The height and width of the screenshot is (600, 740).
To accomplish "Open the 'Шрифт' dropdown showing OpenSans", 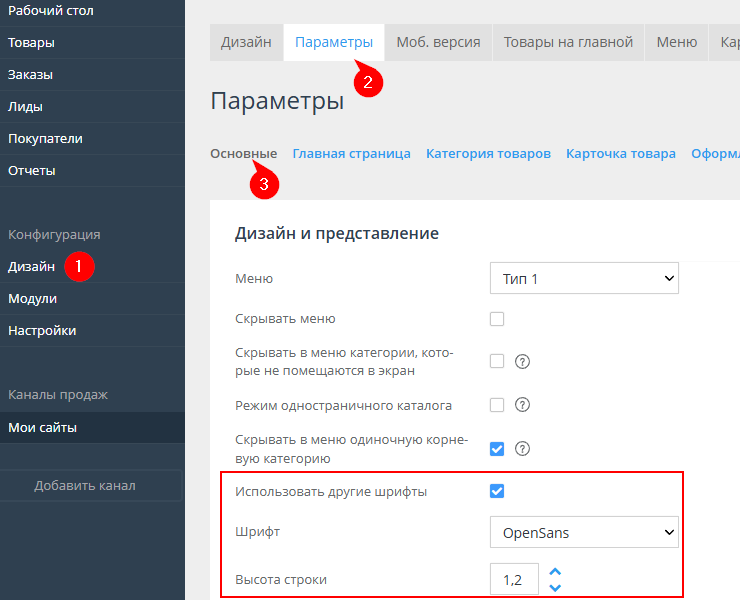I will [584, 532].
